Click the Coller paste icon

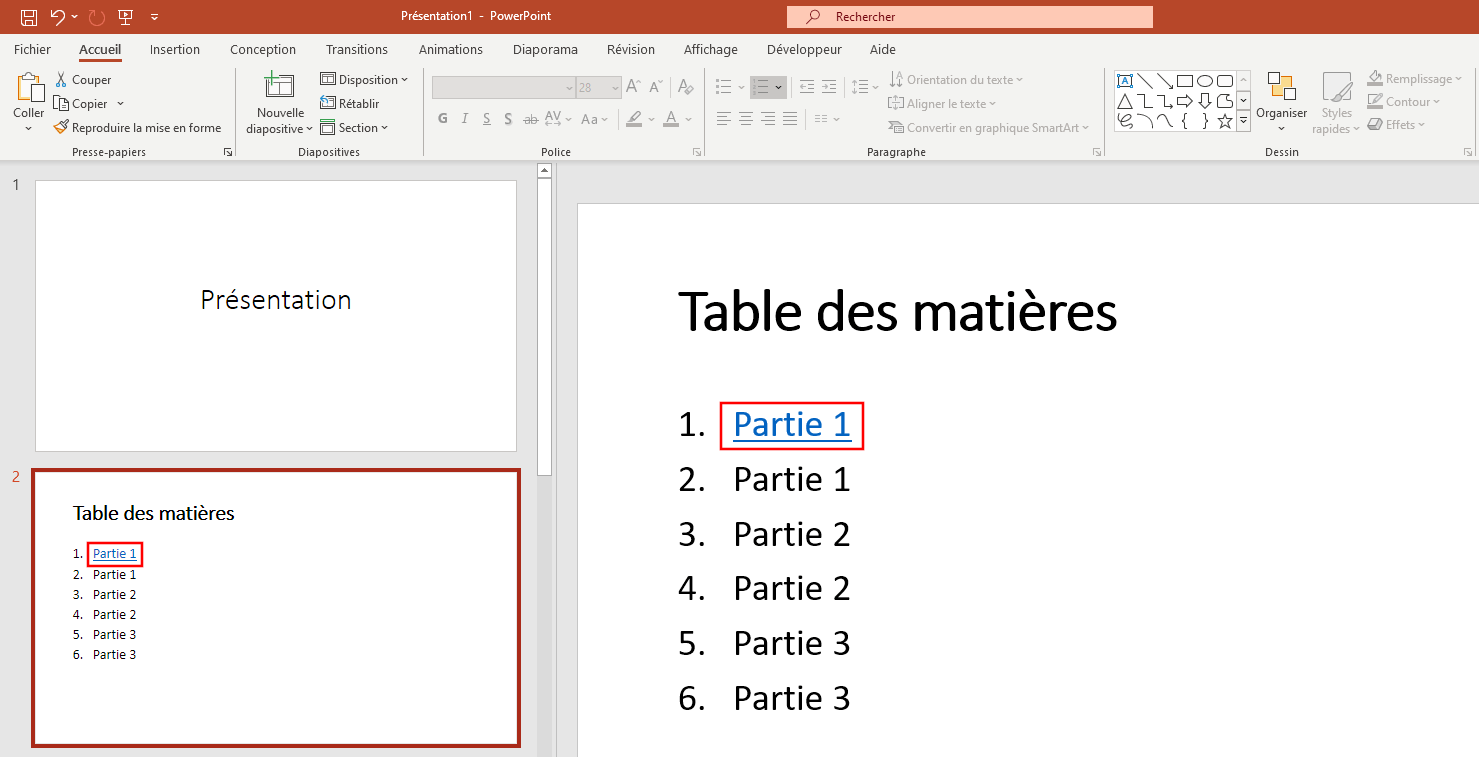click(x=29, y=88)
